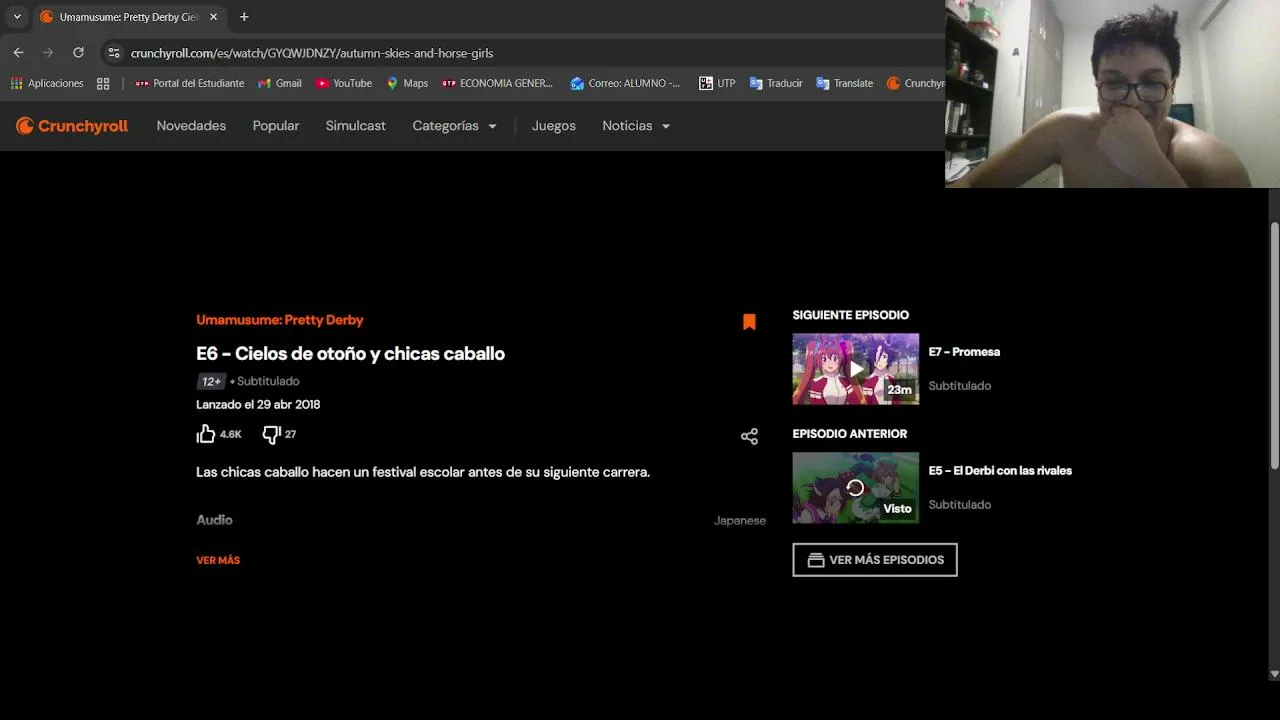The width and height of the screenshot is (1280, 720).
Task: Open a new tab with plus button
Action: [244, 17]
